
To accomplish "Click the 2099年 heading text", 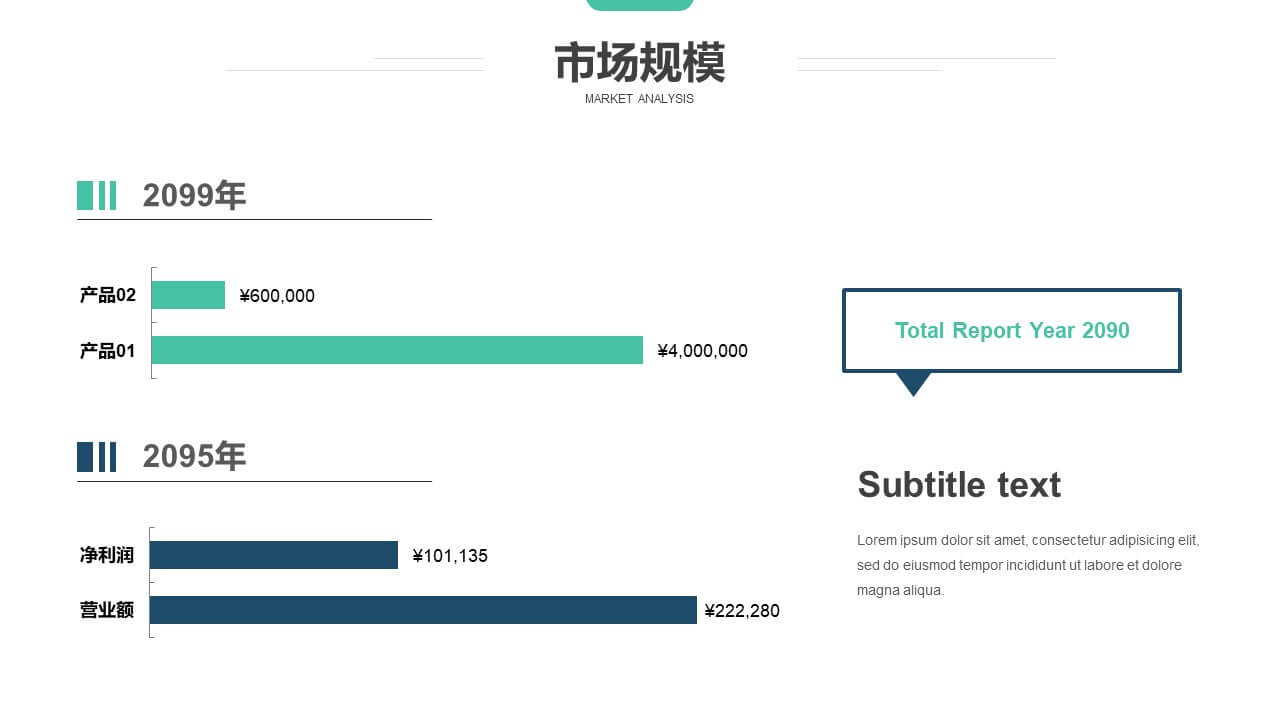I will coord(194,195).
